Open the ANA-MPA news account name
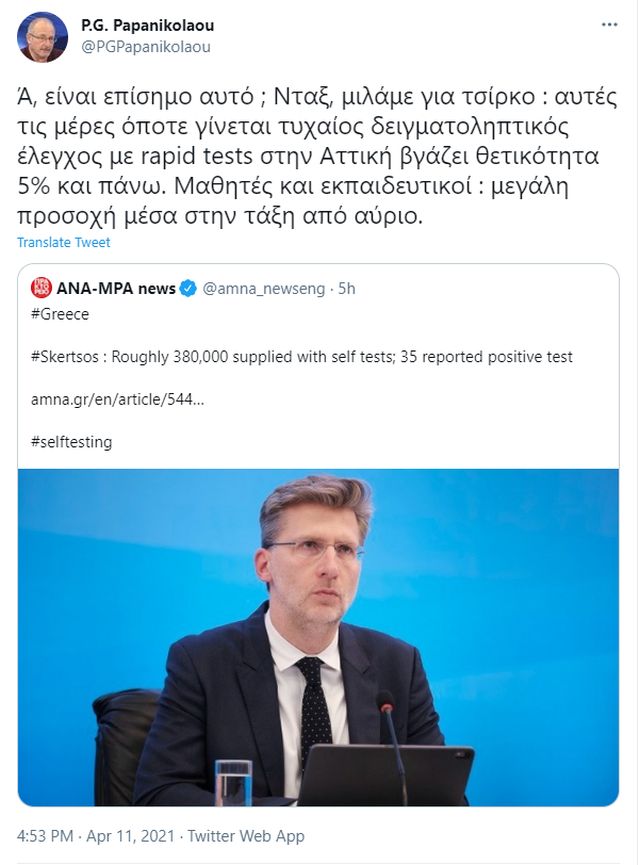The width and height of the screenshot is (640, 865). pos(116,288)
